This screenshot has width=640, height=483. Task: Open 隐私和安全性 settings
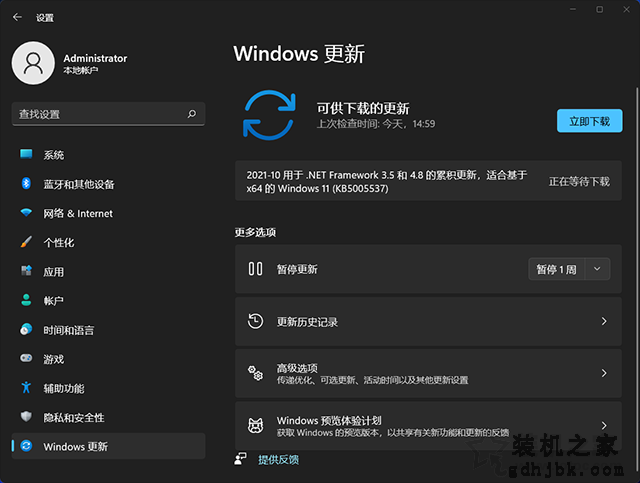108,417
